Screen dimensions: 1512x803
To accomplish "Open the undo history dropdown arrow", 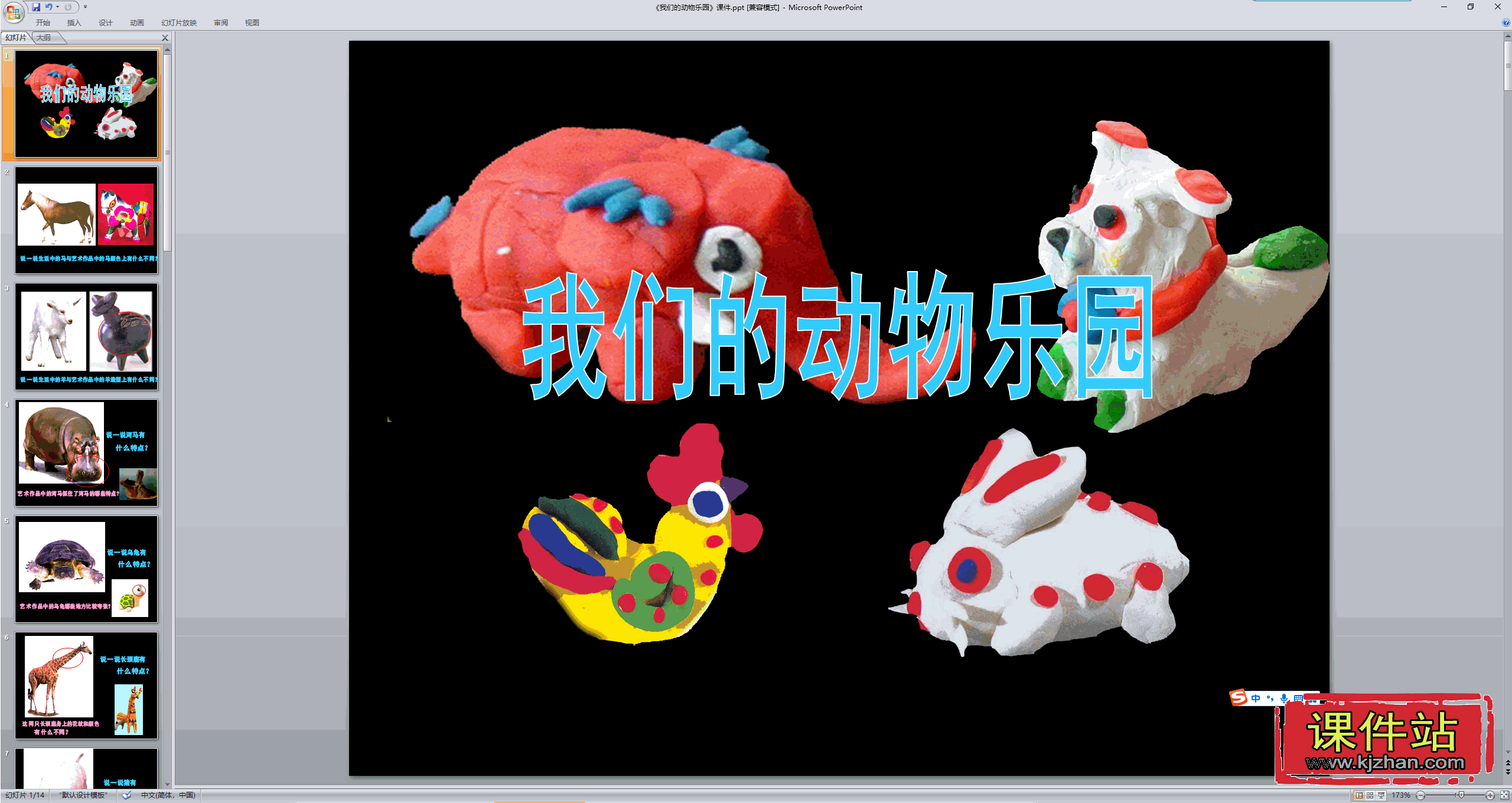I will click(x=57, y=7).
